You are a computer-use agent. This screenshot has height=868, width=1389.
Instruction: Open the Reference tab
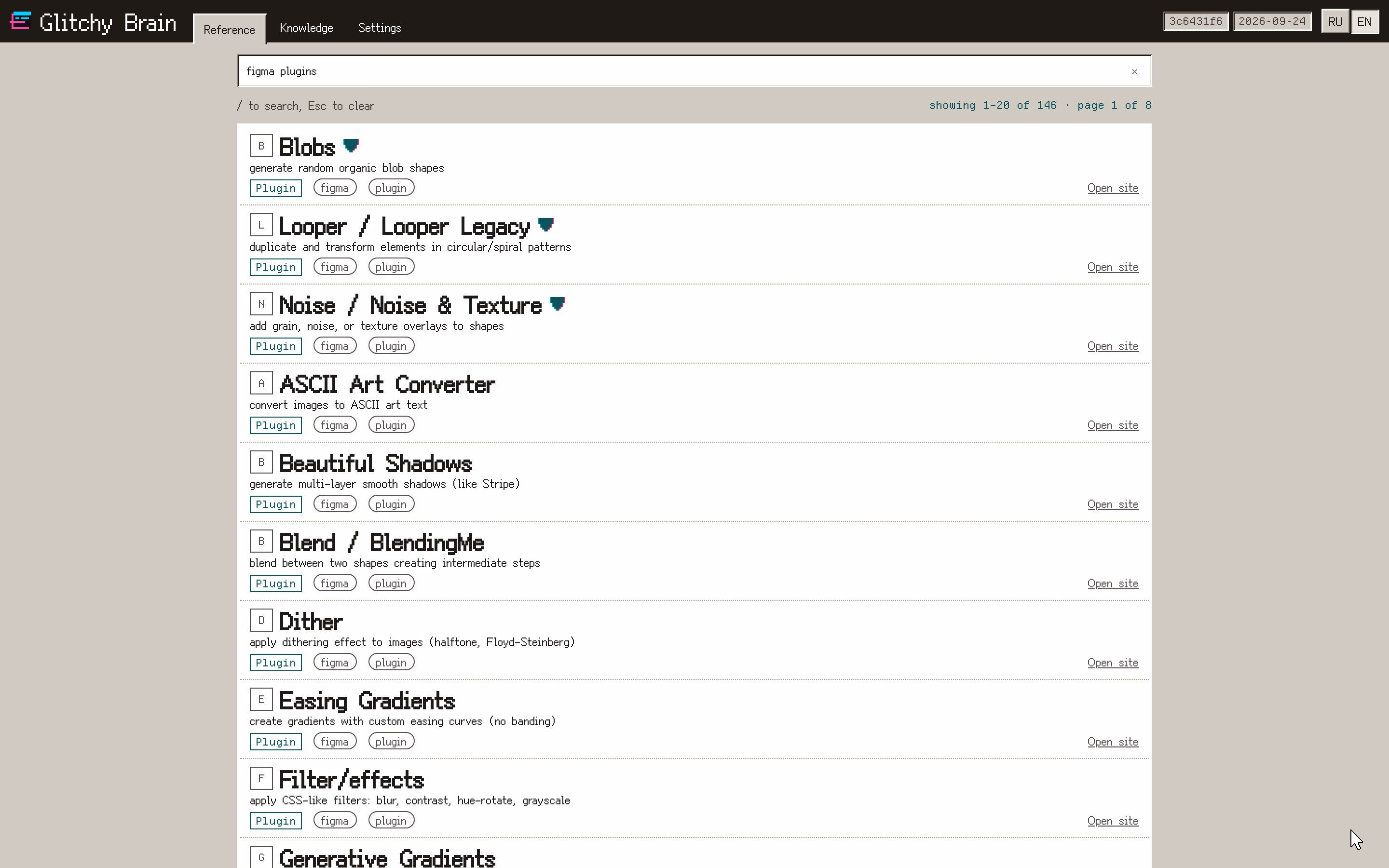tap(229, 29)
